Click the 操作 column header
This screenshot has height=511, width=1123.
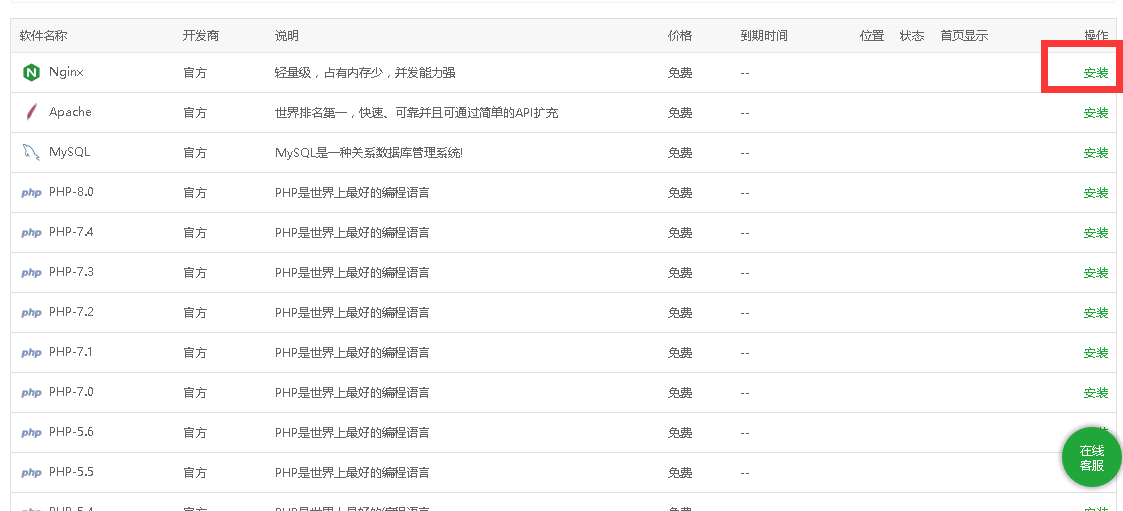tap(1096, 36)
